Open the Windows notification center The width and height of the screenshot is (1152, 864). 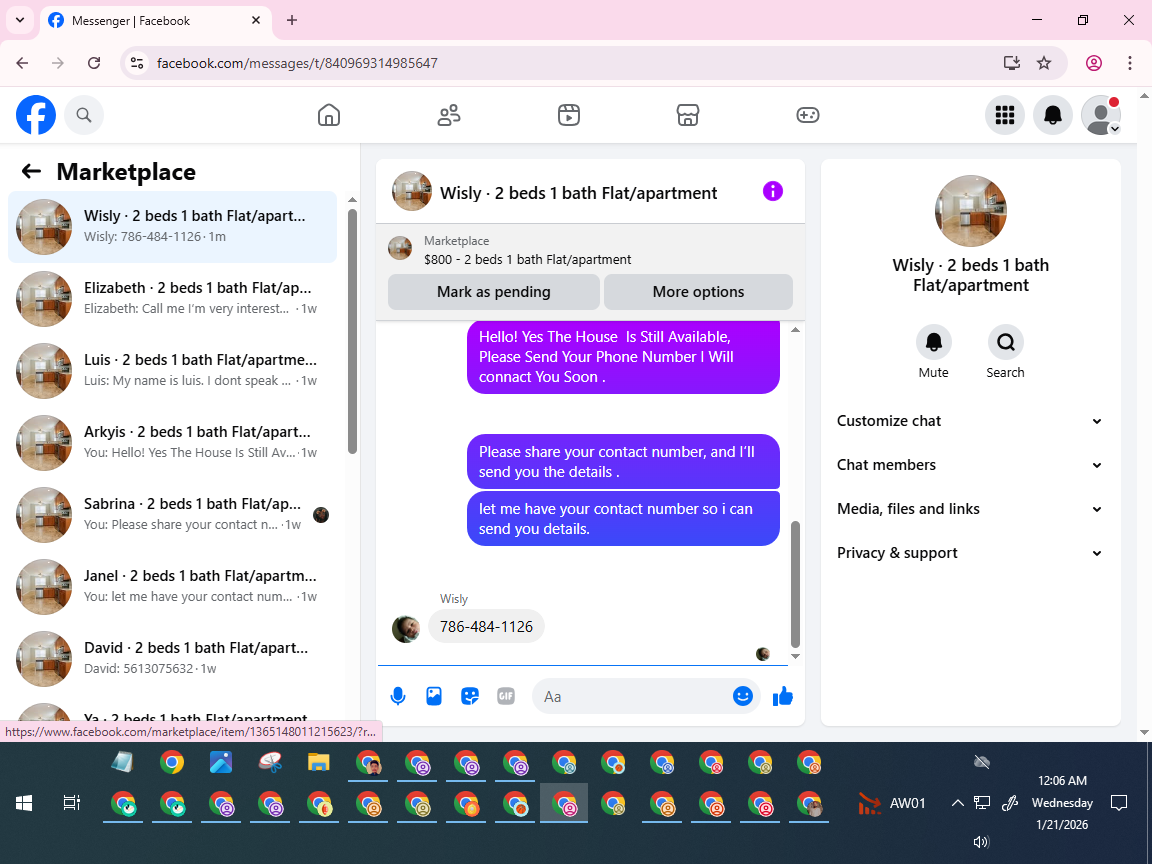coord(1119,803)
